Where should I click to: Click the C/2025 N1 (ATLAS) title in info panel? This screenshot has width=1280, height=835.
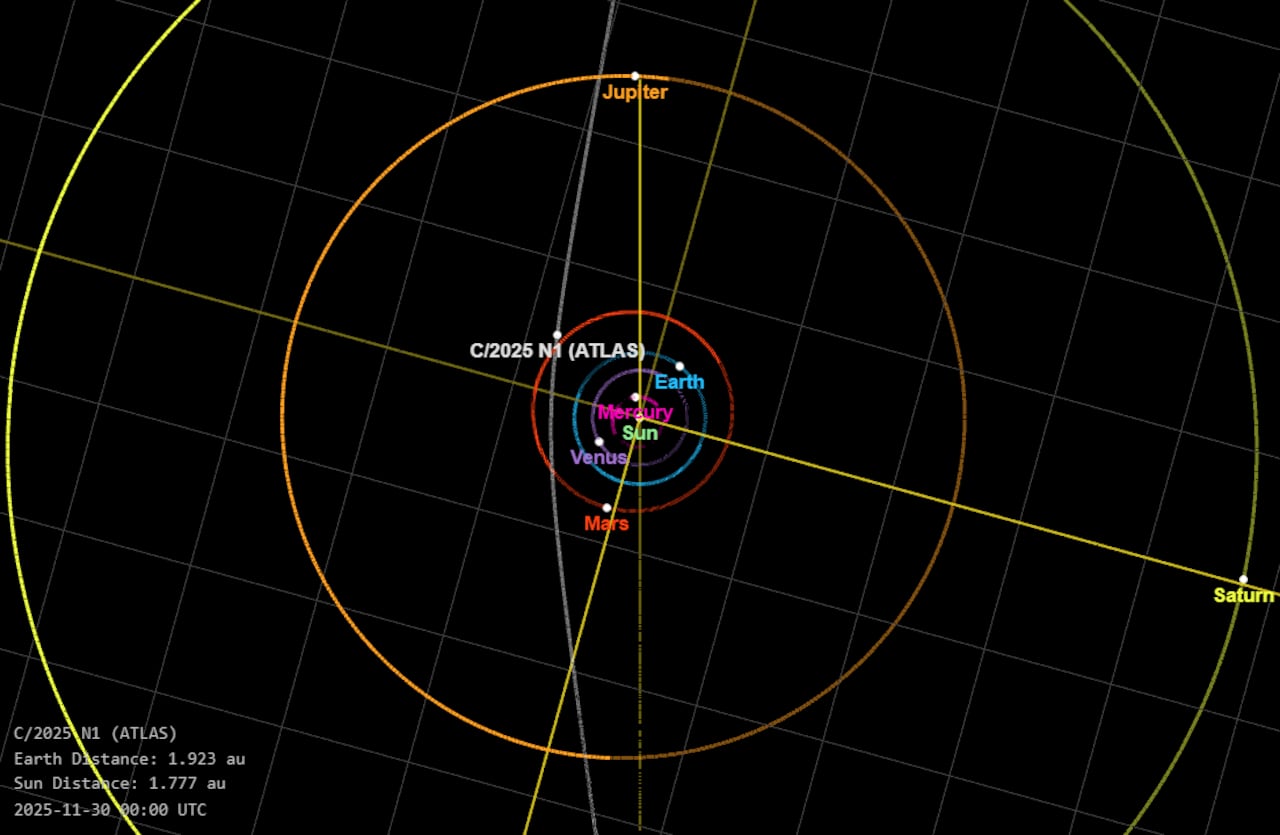click(x=95, y=733)
